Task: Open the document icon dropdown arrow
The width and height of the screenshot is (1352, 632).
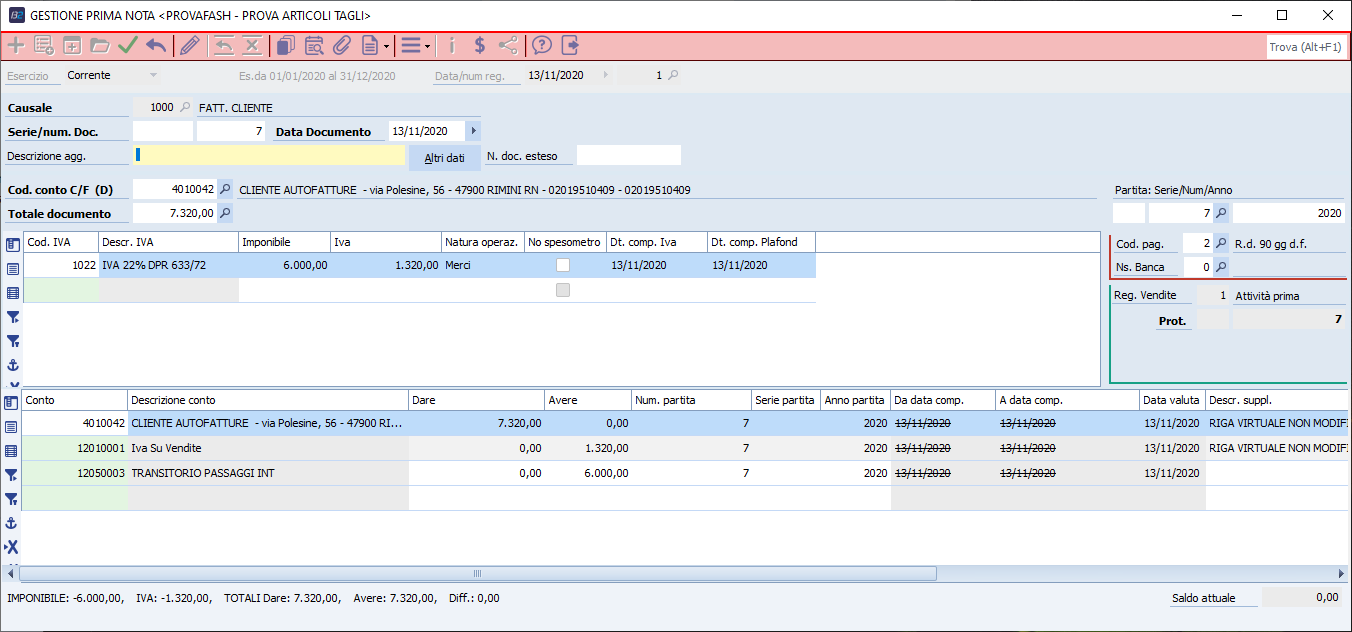Action: (386, 46)
